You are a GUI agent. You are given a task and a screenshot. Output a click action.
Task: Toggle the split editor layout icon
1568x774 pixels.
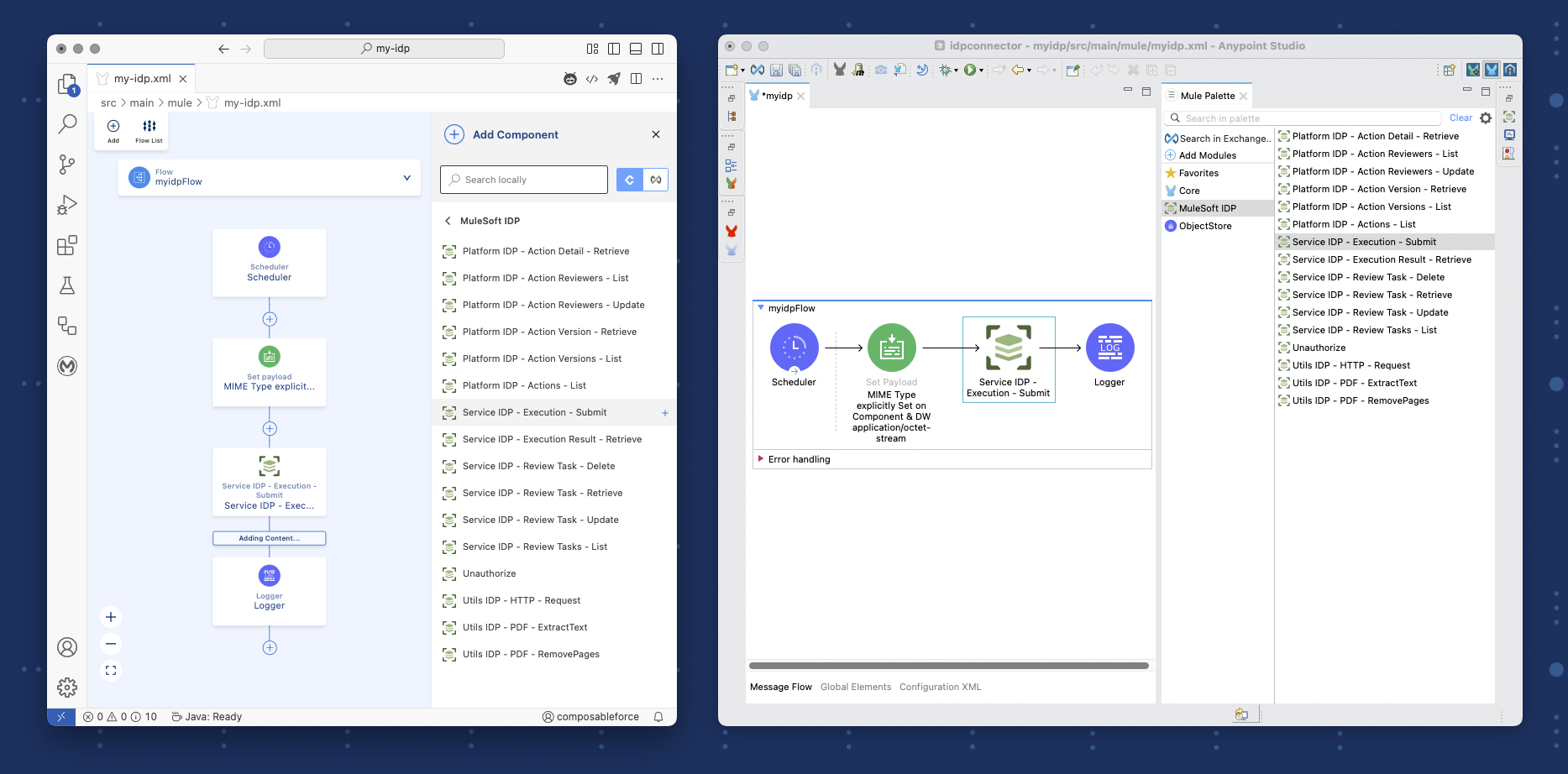click(x=636, y=79)
